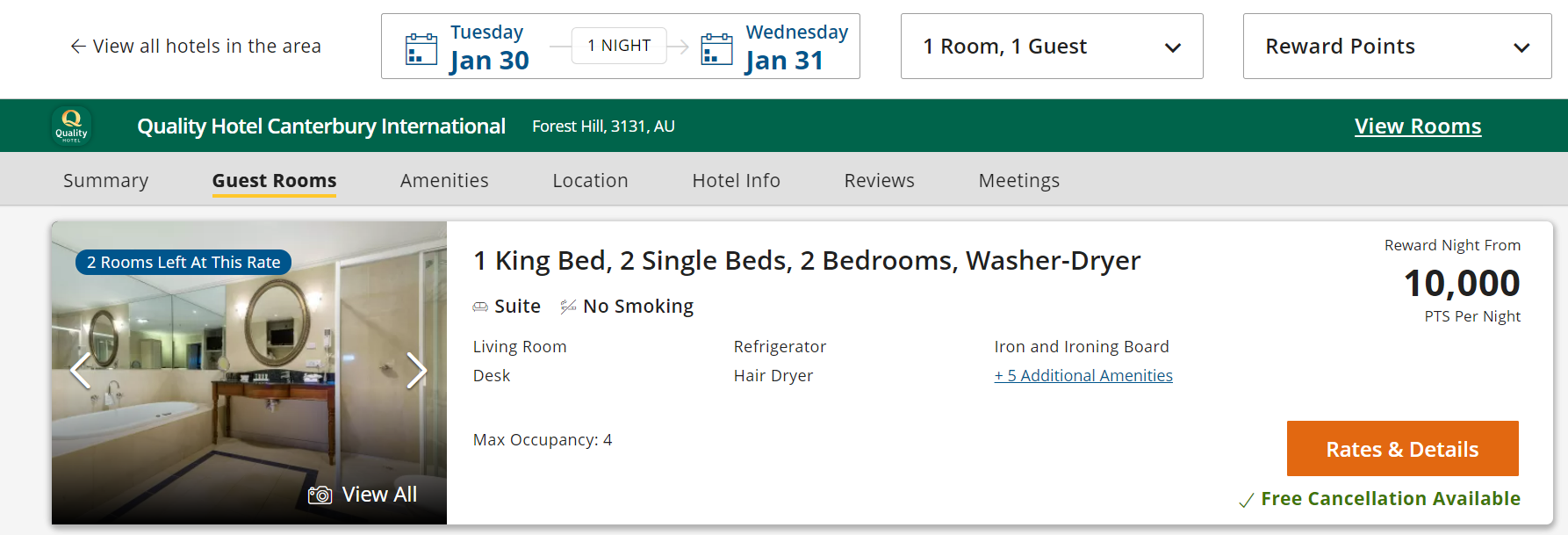Show the previous room photo
The height and width of the screenshot is (535, 1568).
point(81,370)
